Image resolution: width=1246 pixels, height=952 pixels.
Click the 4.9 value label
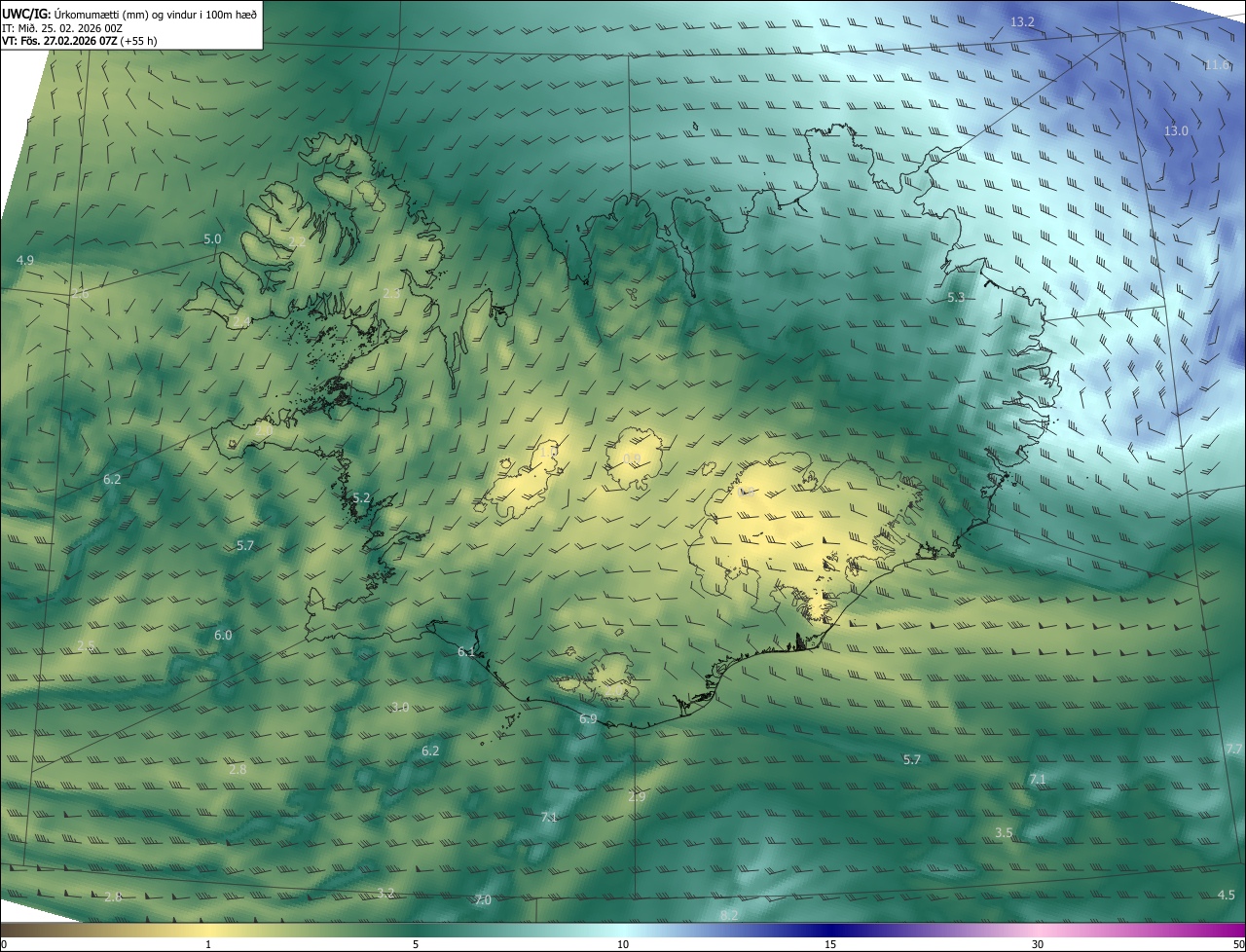pos(25,260)
